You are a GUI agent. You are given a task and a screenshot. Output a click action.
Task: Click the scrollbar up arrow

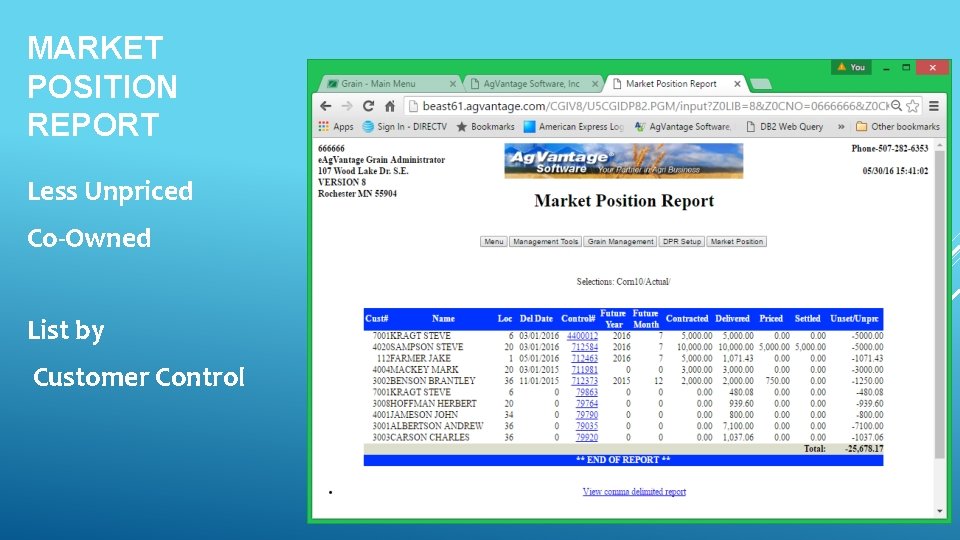point(940,145)
